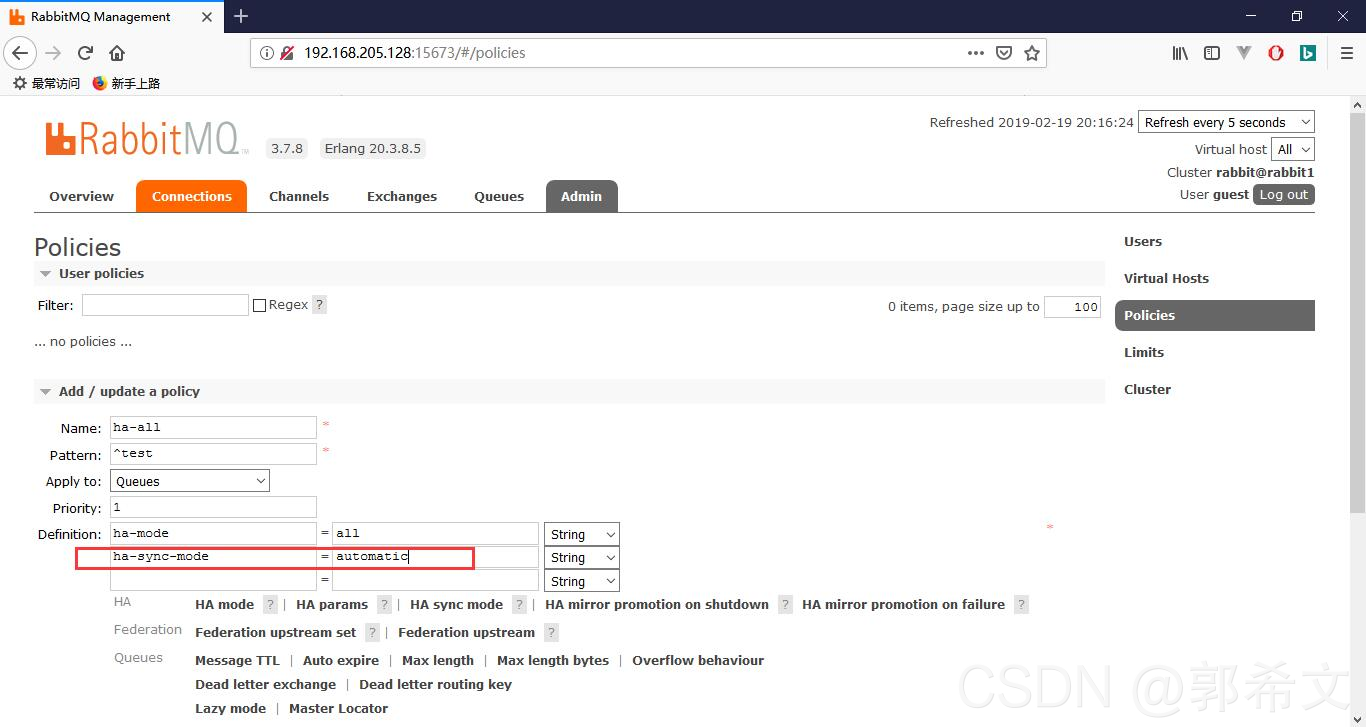The height and width of the screenshot is (727, 1366).
Task: Insert the Master Locator definition key
Action: tap(338, 708)
